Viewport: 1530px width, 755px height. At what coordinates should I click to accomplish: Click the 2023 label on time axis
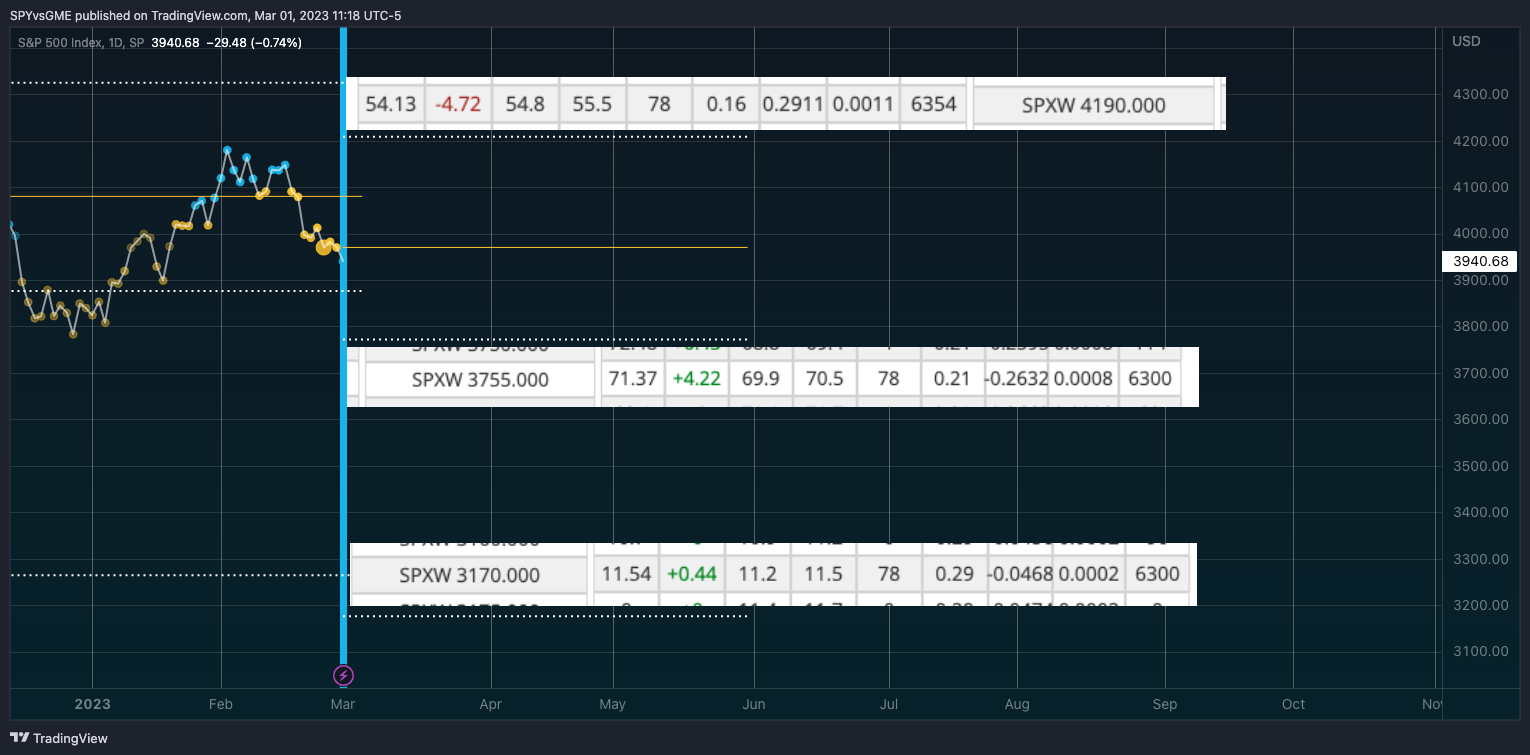(93, 704)
